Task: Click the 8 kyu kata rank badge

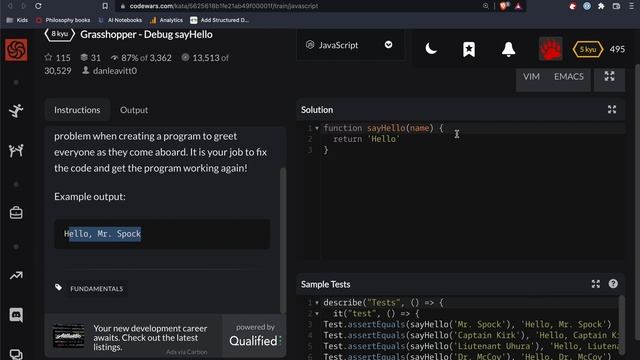Action: (60, 34)
